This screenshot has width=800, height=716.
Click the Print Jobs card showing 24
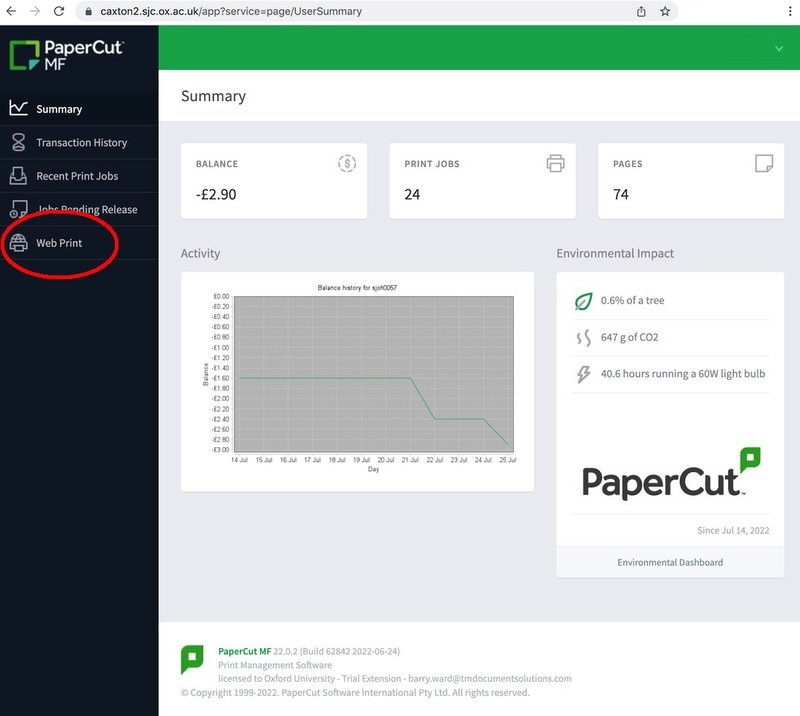click(483, 181)
